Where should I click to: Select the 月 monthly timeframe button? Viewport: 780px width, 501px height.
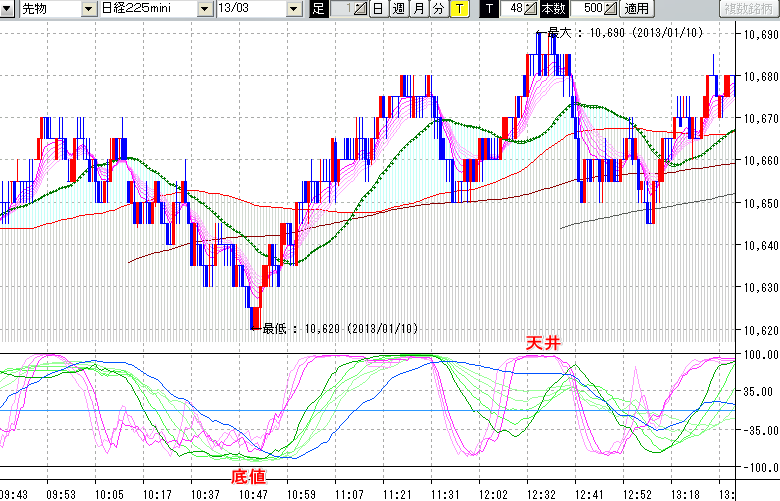click(418, 9)
